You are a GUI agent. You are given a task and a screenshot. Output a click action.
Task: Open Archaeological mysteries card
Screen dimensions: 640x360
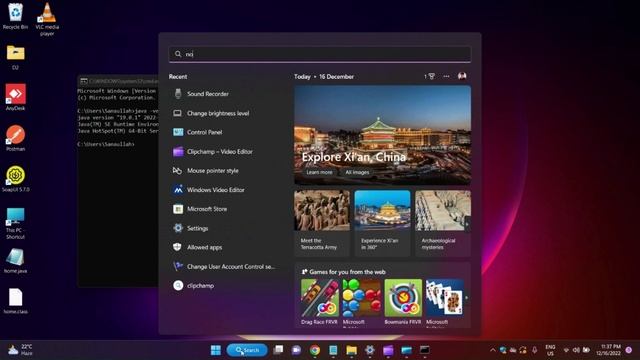click(443, 223)
